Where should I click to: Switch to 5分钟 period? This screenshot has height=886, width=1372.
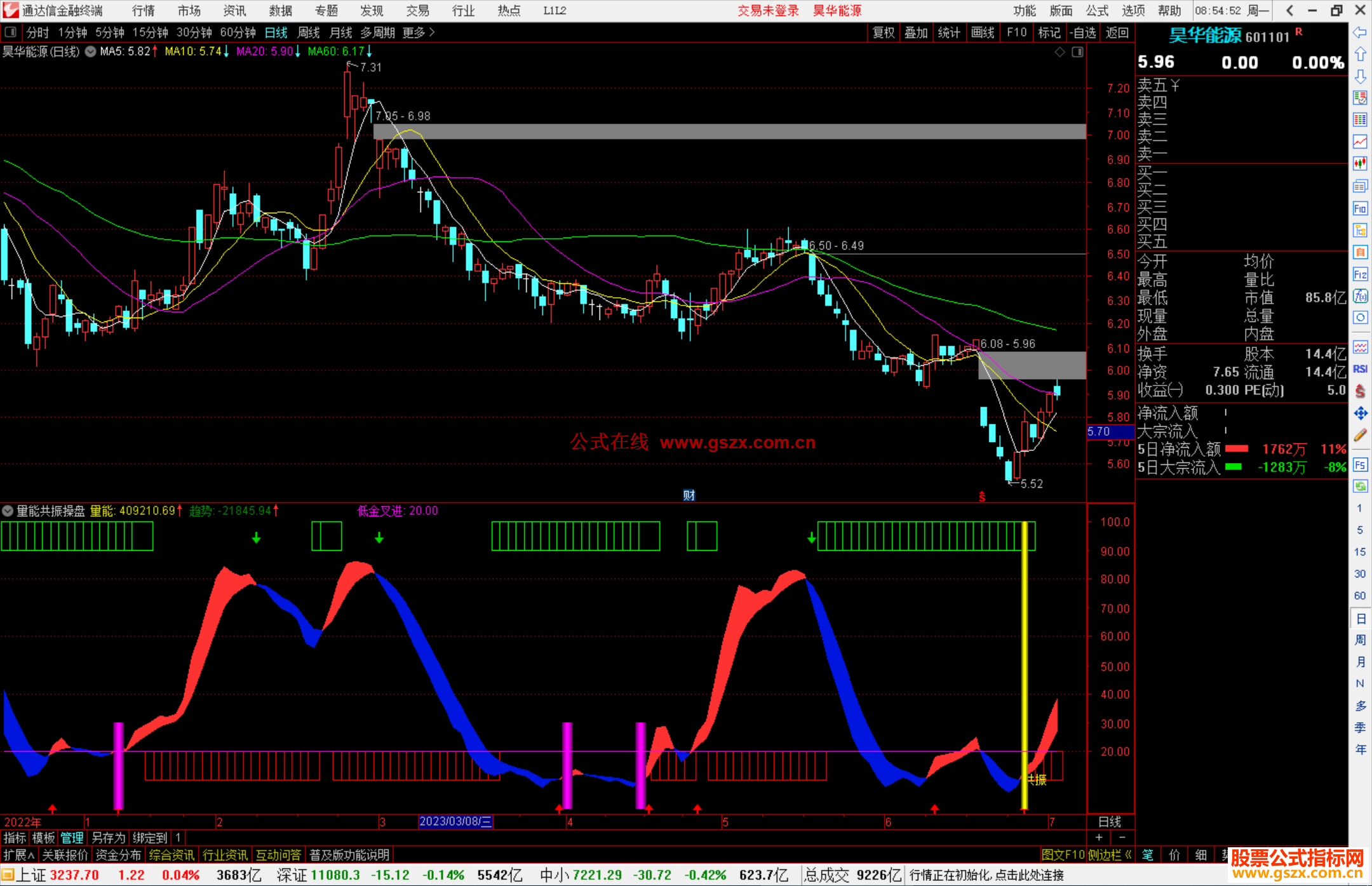(110, 32)
